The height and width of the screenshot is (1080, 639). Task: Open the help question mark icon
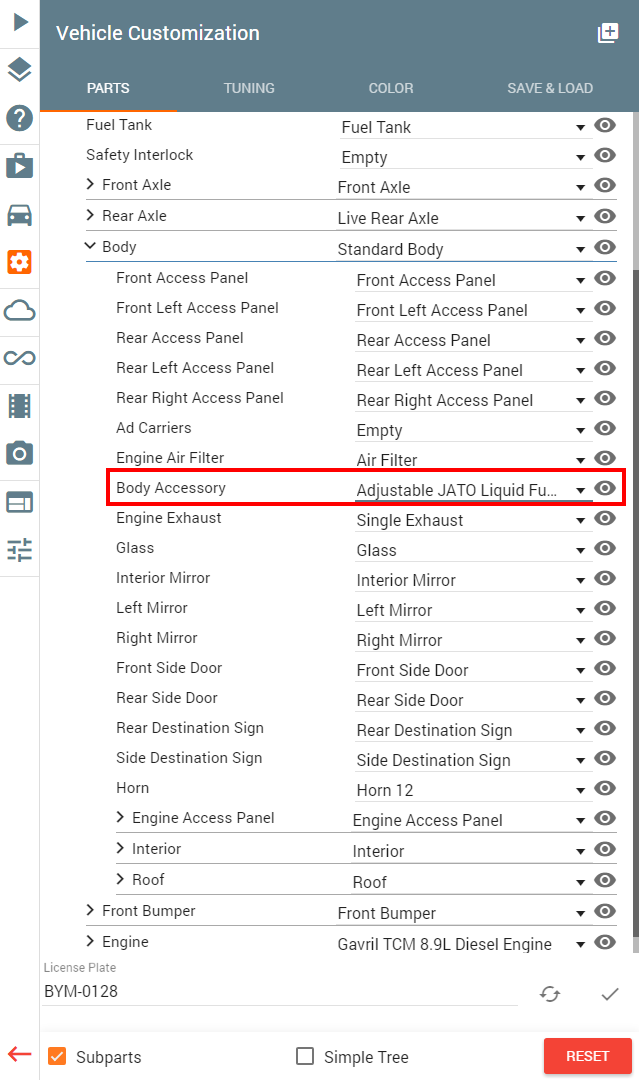click(x=19, y=118)
